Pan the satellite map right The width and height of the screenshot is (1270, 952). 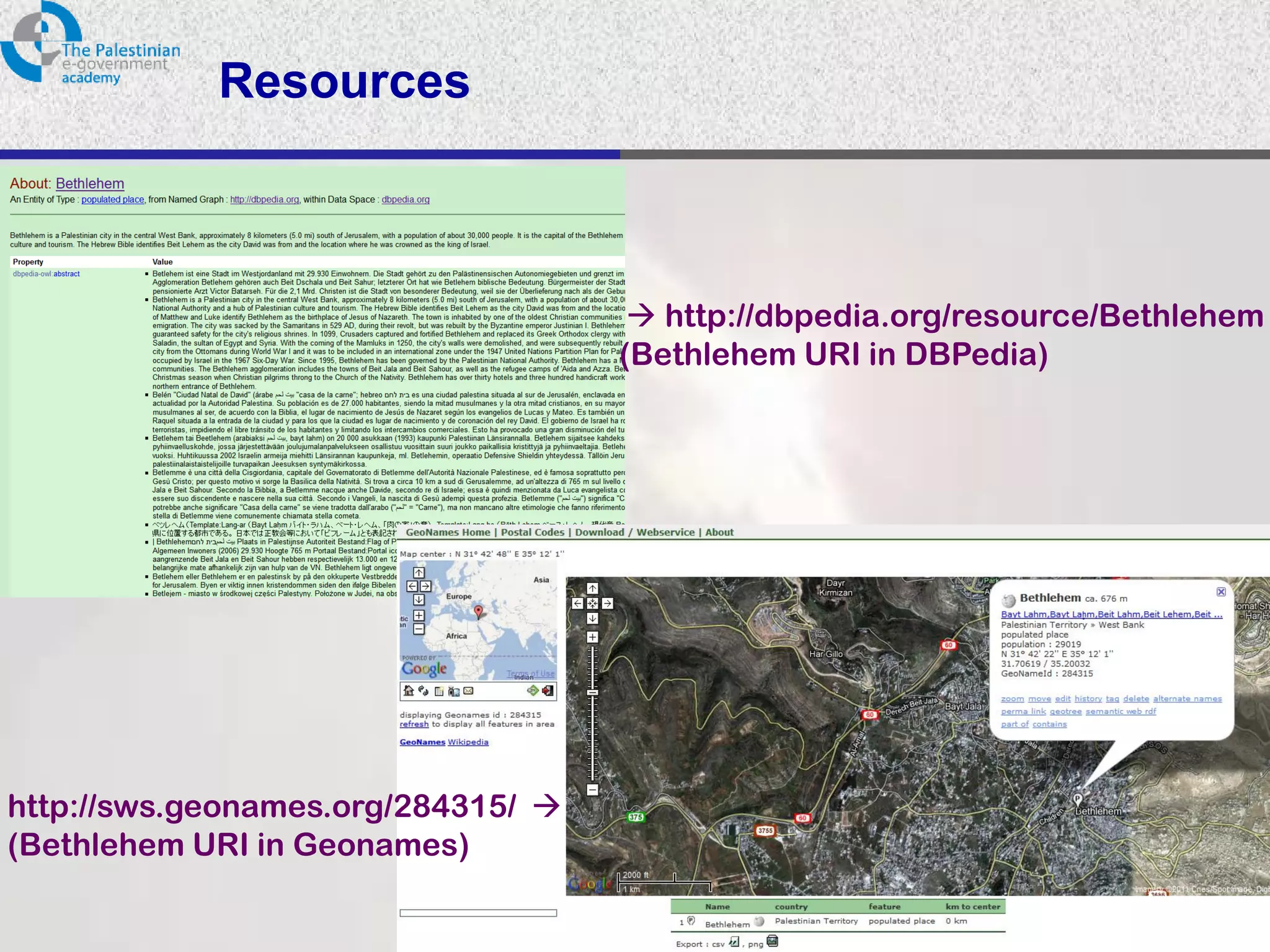click(x=608, y=603)
